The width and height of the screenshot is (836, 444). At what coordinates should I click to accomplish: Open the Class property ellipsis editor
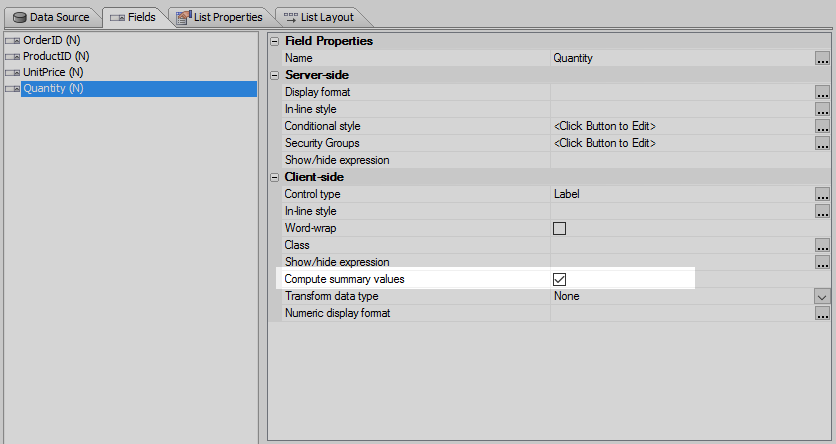822,245
